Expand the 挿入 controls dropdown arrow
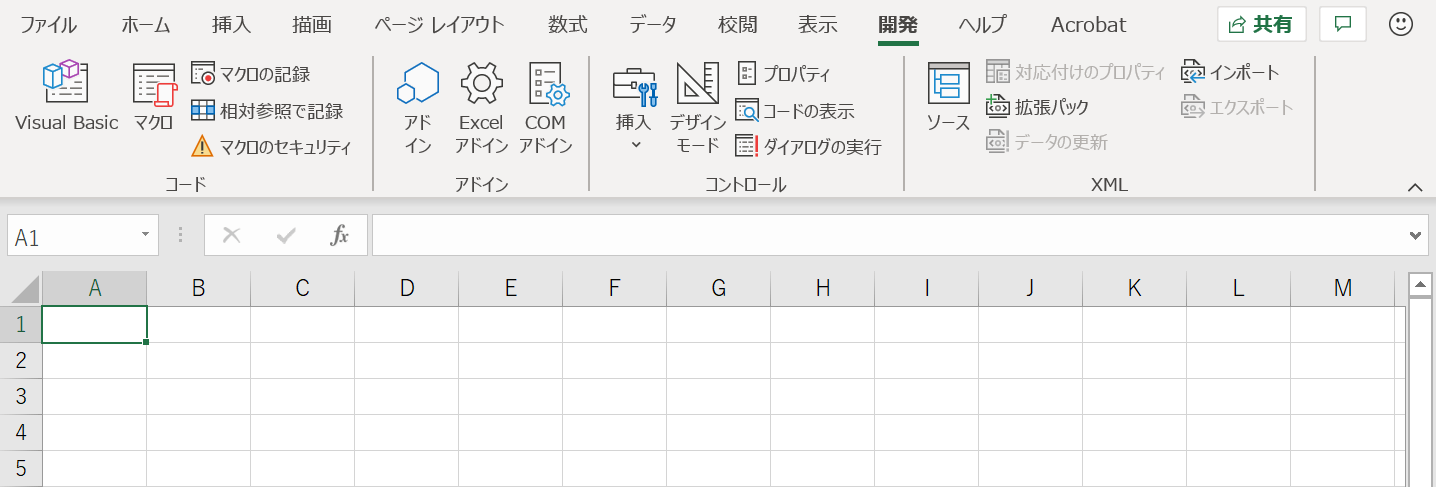Viewport: 1436px width, 487px height. tap(634, 144)
